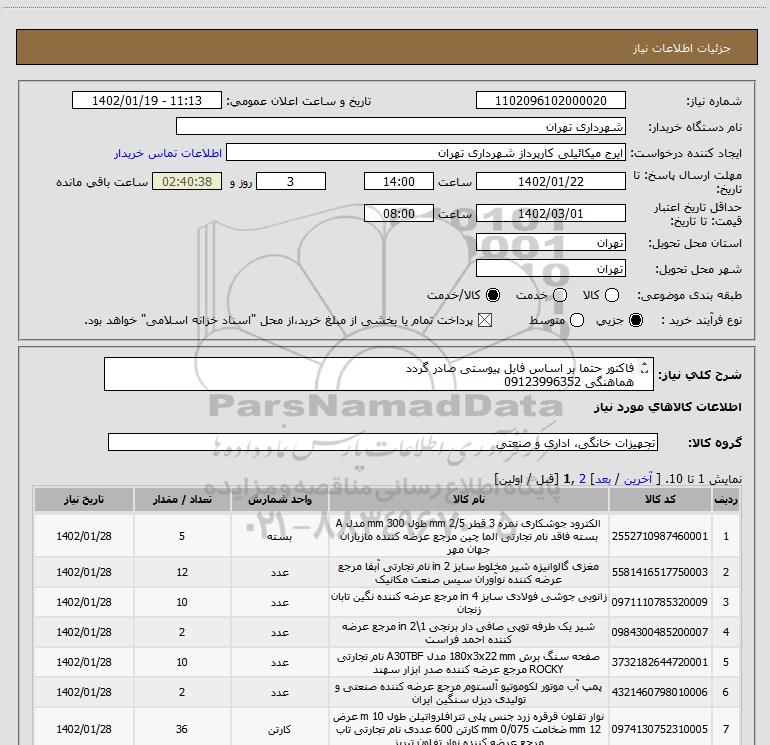Click the buyer organization field شهرداری تهران

click(x=401, y=126)
